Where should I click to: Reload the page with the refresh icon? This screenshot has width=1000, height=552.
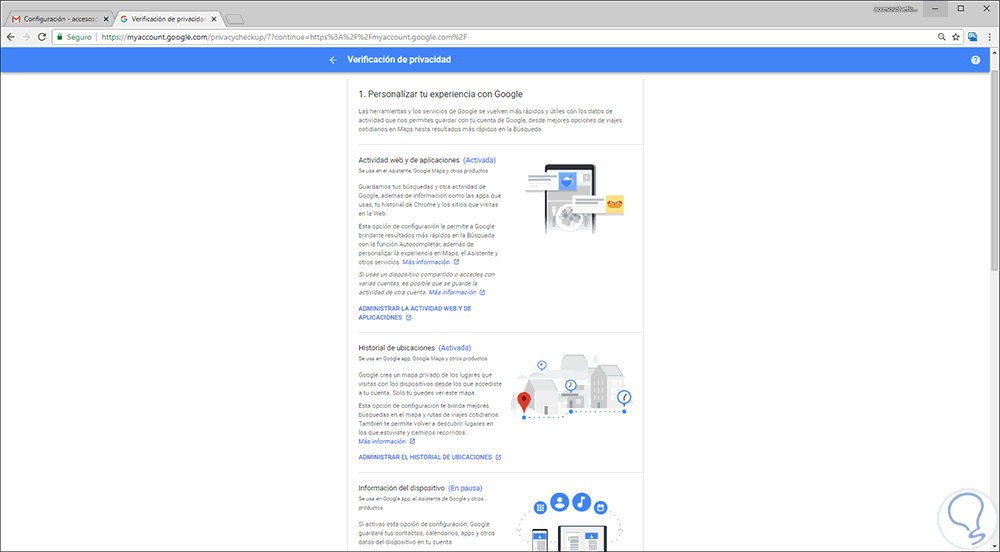point(42,37)
